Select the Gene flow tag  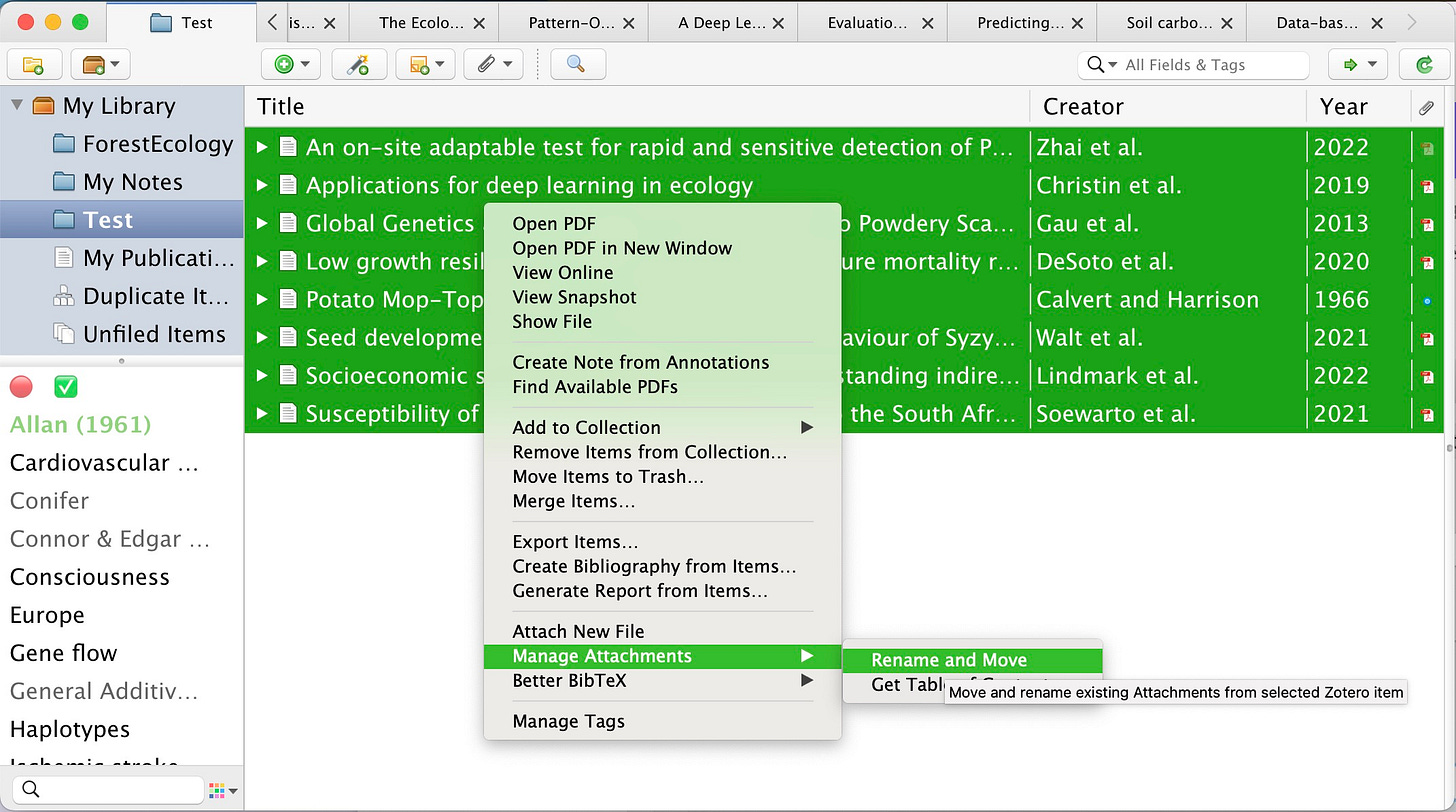(64, 653)
